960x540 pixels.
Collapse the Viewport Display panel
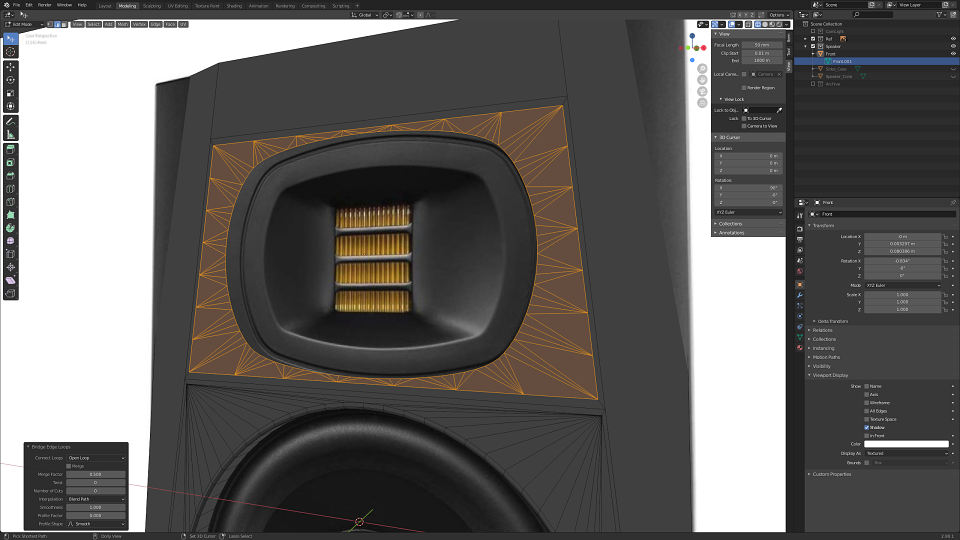[830, 375]
